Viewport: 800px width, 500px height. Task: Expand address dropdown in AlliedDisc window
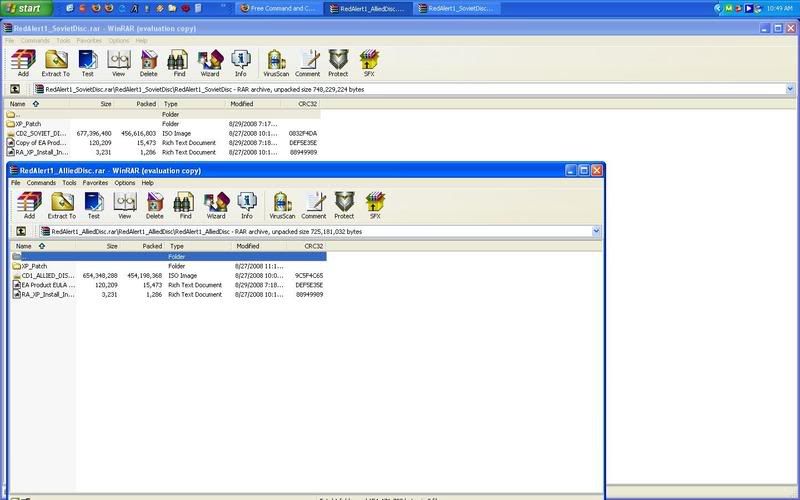point(596,231)
